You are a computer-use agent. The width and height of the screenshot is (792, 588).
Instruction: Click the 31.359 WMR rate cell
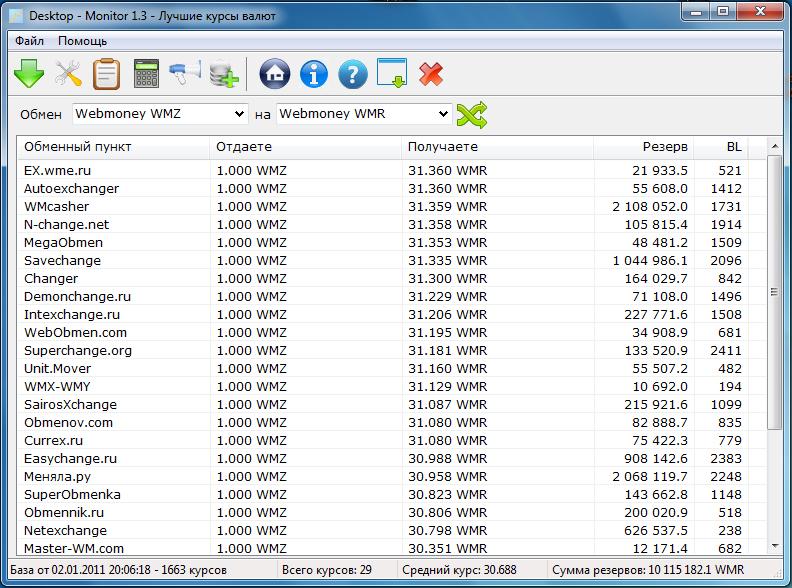coord(448,207)
